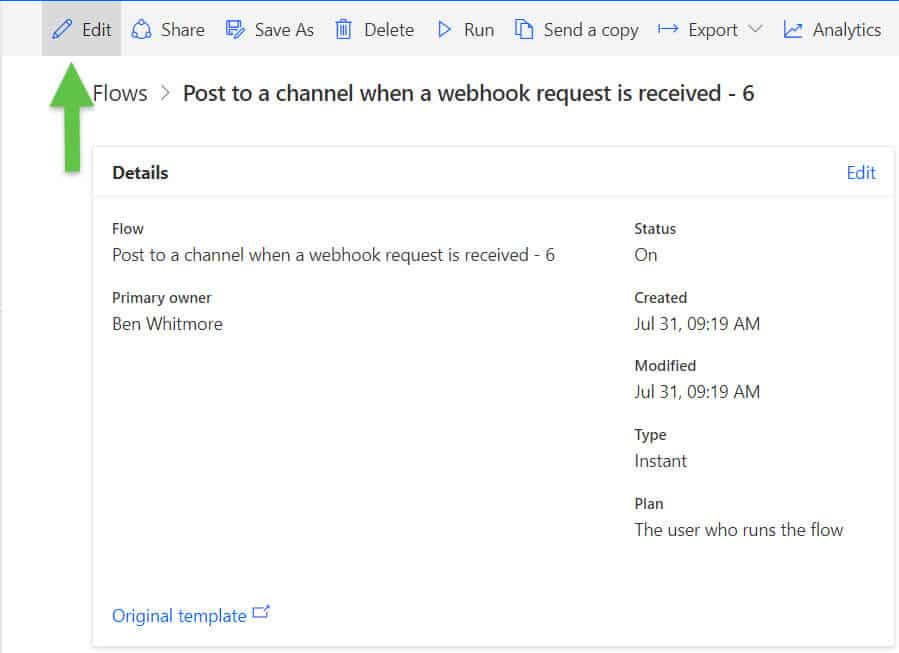Go back to Flows breadcrumb

(x=120, y=93)
